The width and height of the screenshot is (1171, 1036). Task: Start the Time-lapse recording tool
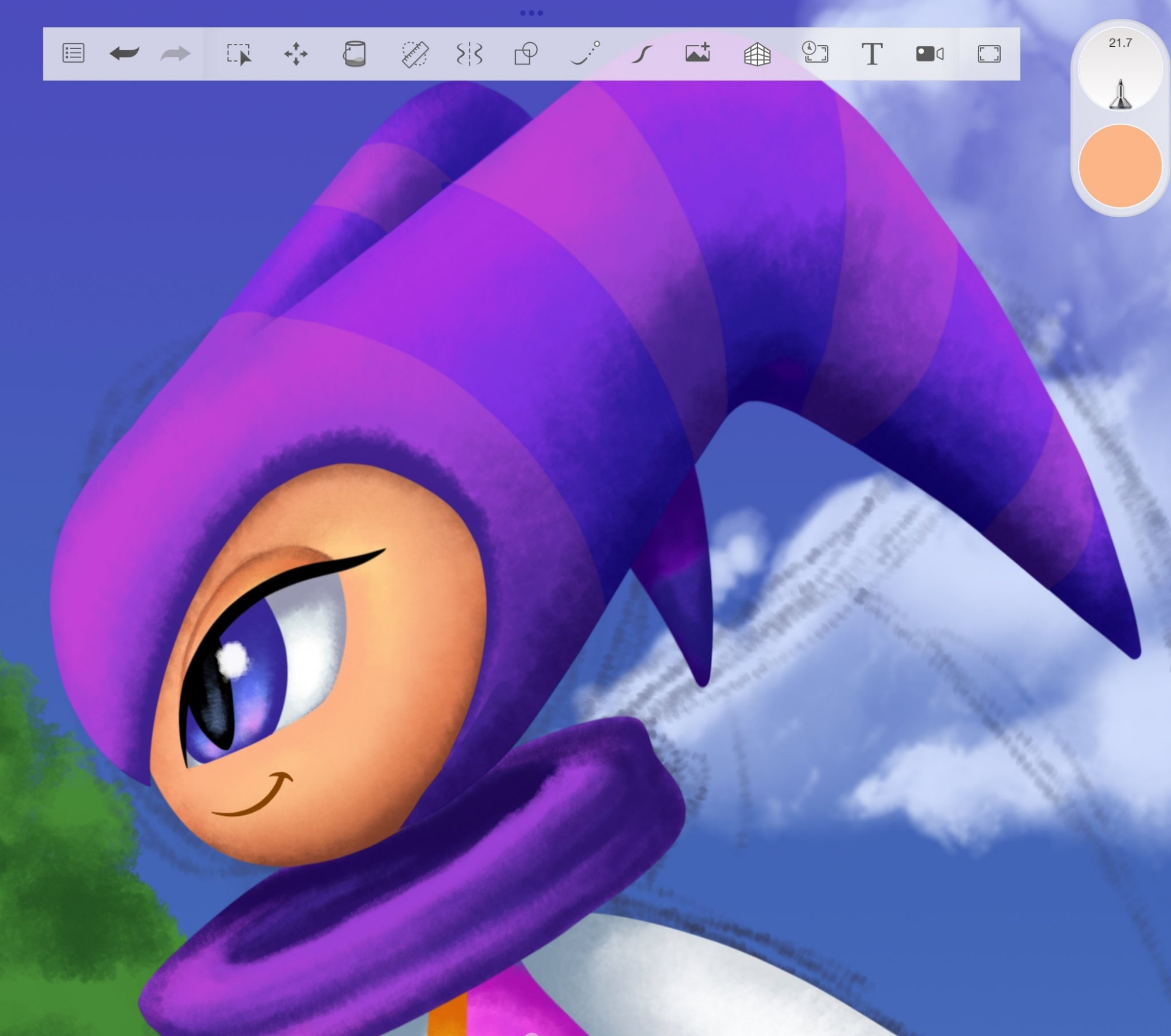[x=815, y=53]
